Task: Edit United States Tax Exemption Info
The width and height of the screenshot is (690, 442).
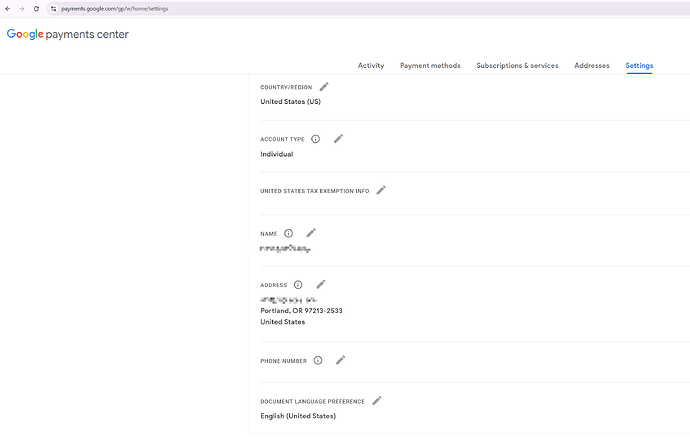Action: [381, 190]
